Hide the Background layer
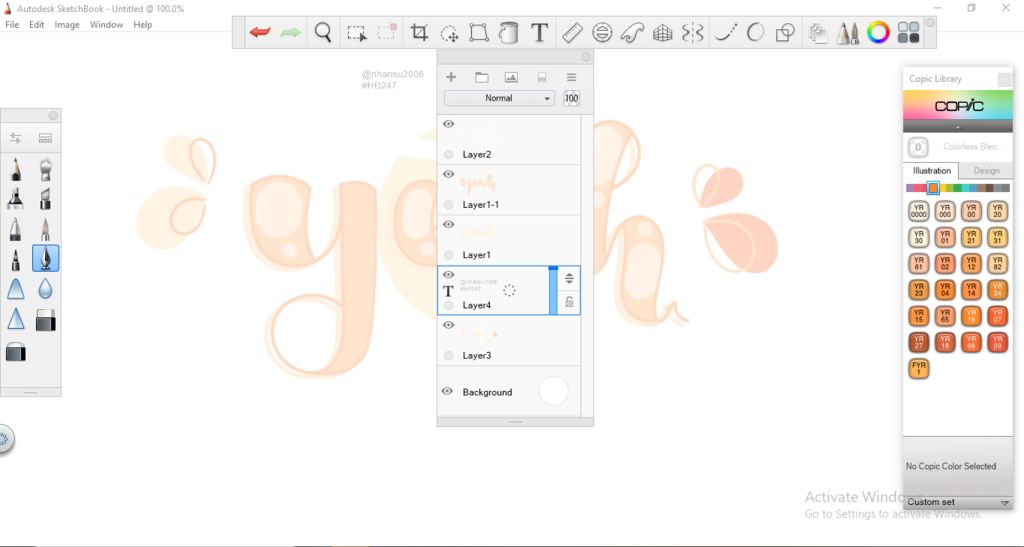 [447, 392]
